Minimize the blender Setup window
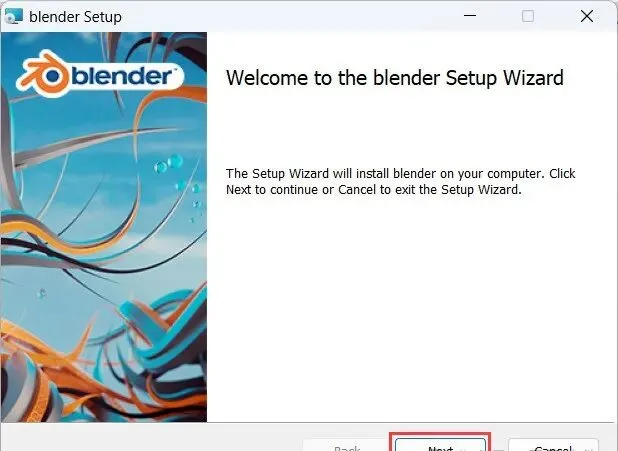Viewport: 618px width, 451px height. 470,16
